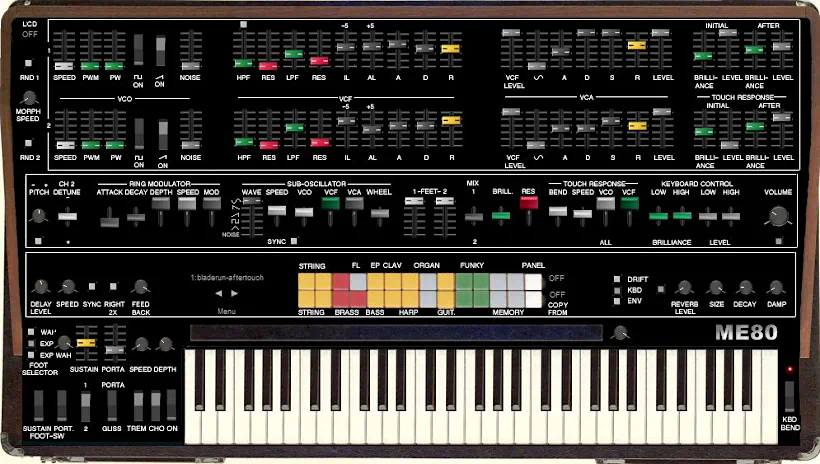The height and width of the screenshot is (464, 820).
Task: Toggle the reverb on/off square left of REVERB LEVEL
Action: 661,289
